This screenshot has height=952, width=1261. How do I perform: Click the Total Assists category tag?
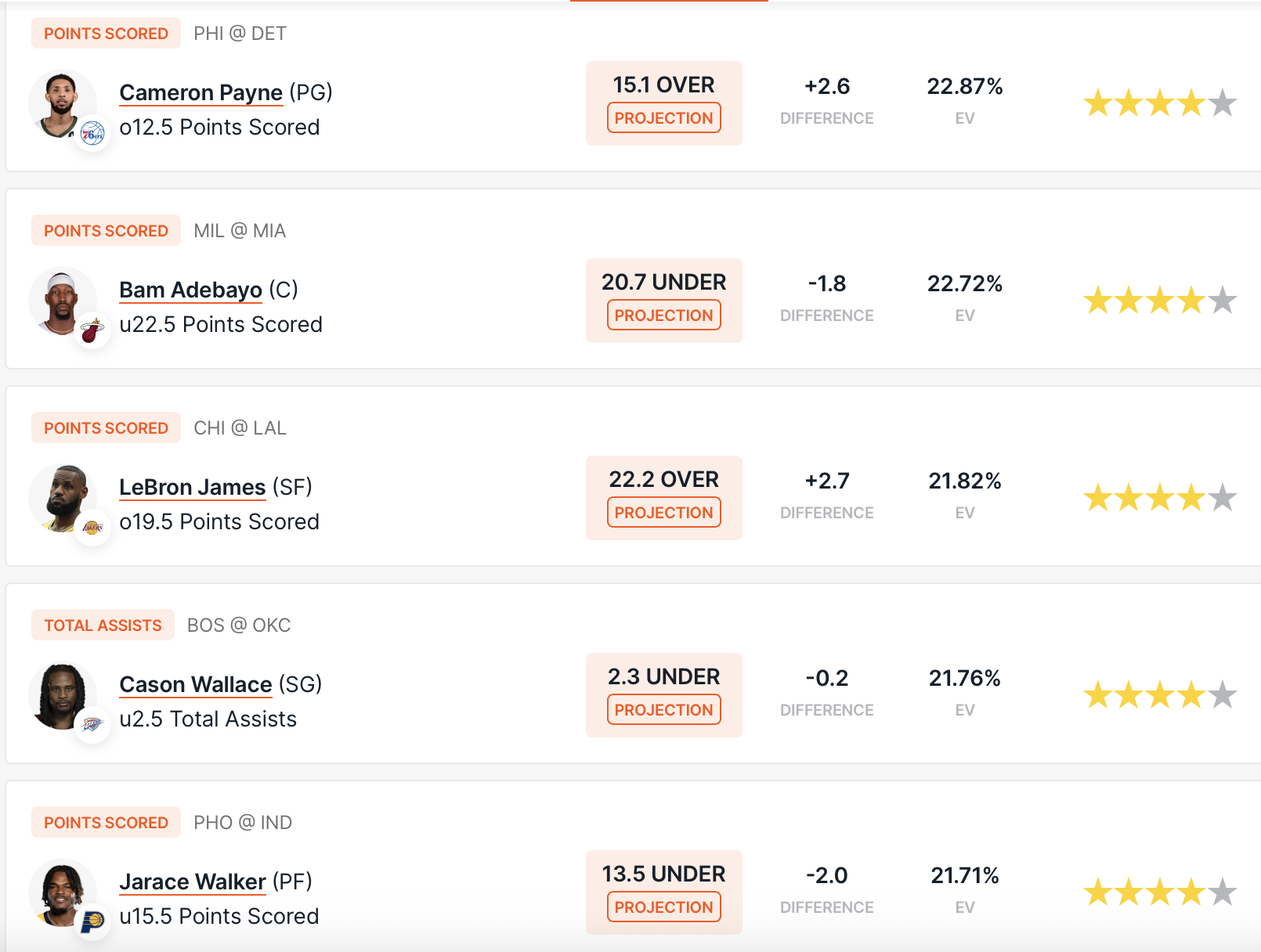point(103,626)
